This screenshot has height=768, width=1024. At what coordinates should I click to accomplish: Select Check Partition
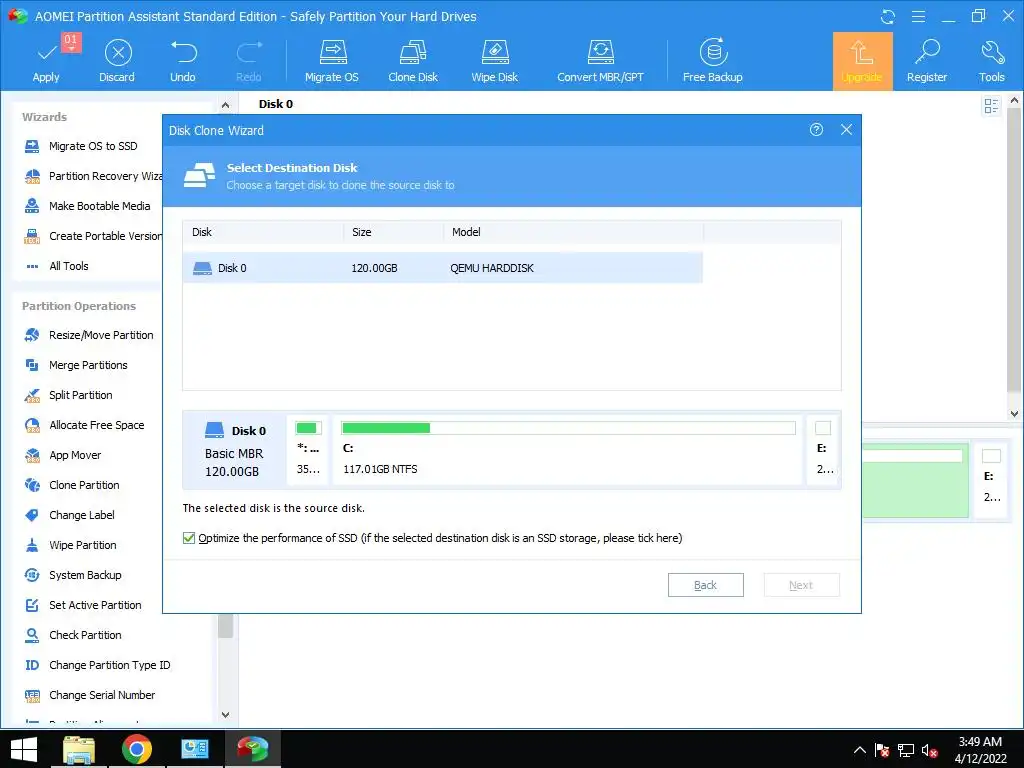[x=73, y=635]
